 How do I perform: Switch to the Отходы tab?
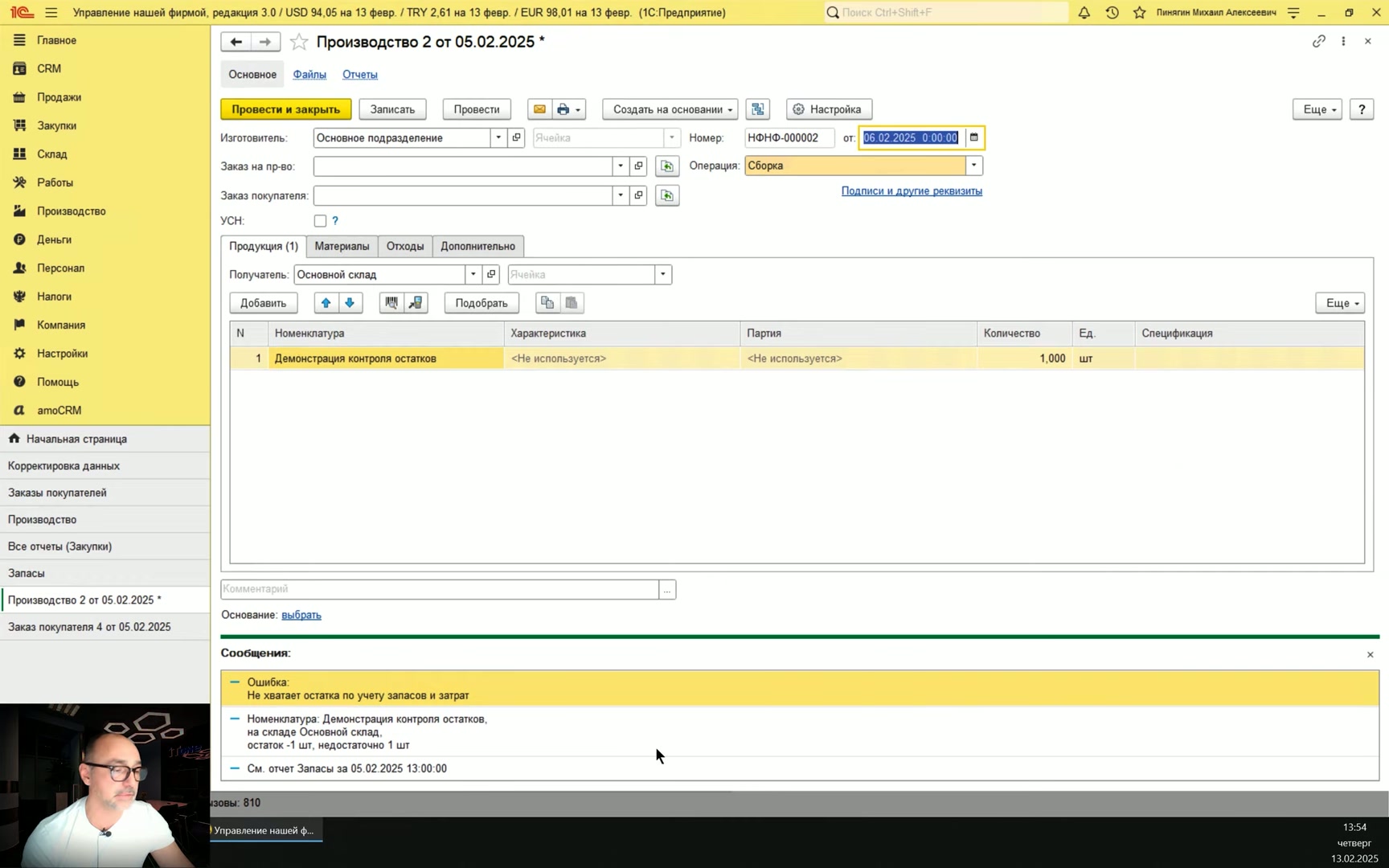click(x=405, y=246)
